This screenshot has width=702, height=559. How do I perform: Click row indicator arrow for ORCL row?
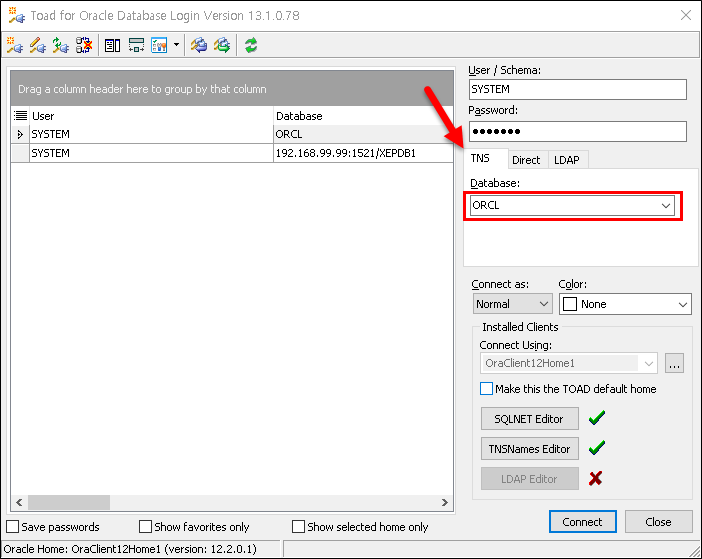pyautogui.click(x=20, y=134)
